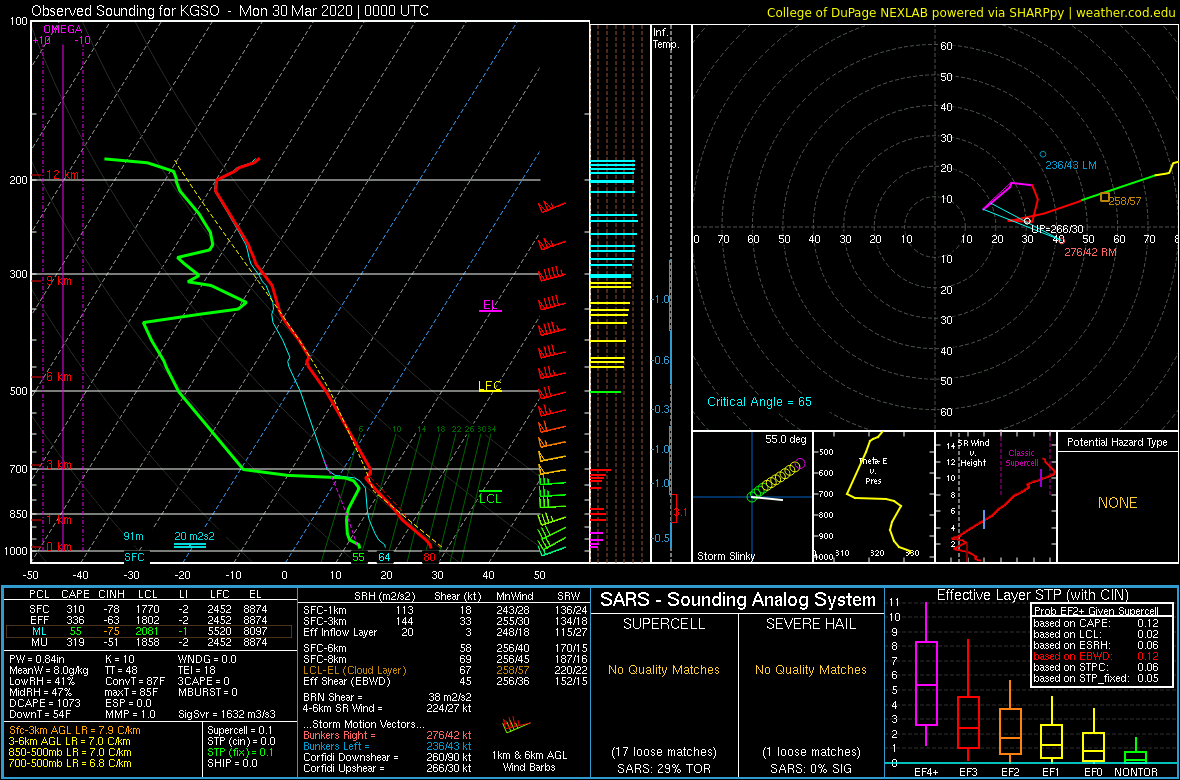This screenshot has height=780, width=1180.
Task: Click the Inf. Temp. column heading
Action: click(x=667, y=38)
